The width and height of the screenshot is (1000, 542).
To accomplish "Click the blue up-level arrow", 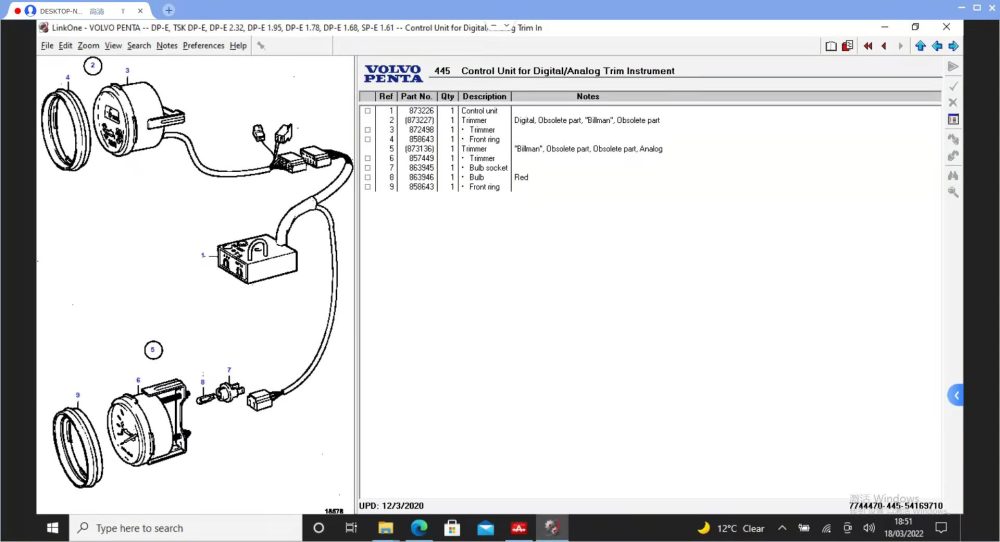I will coord(920,46).
